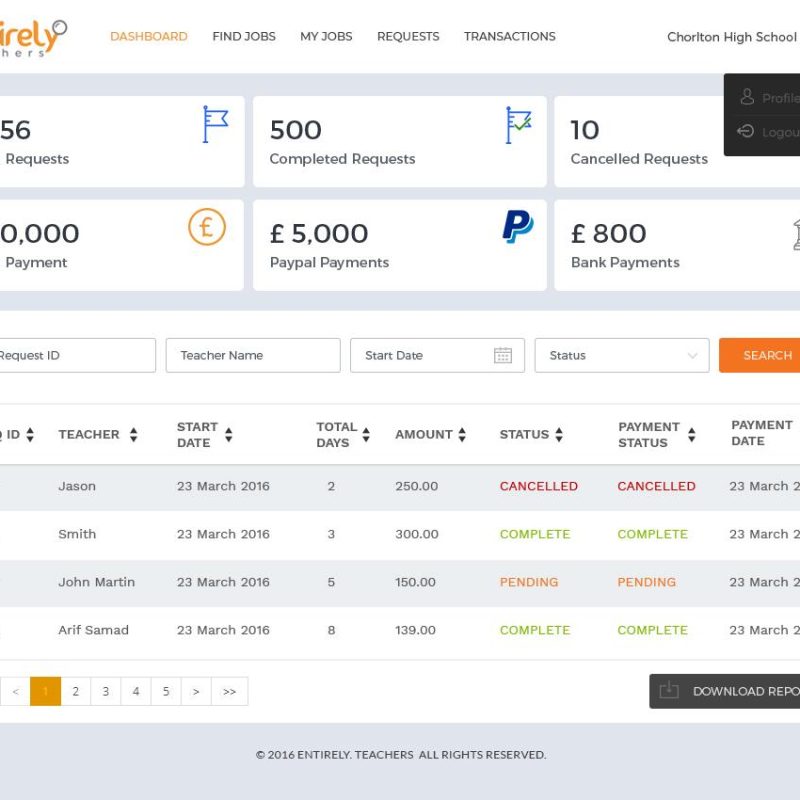Image resolution: width=800 pixels, height=800 pixels.
Task: Click the blue requests flag icon
Action: [x=215, y=125]
